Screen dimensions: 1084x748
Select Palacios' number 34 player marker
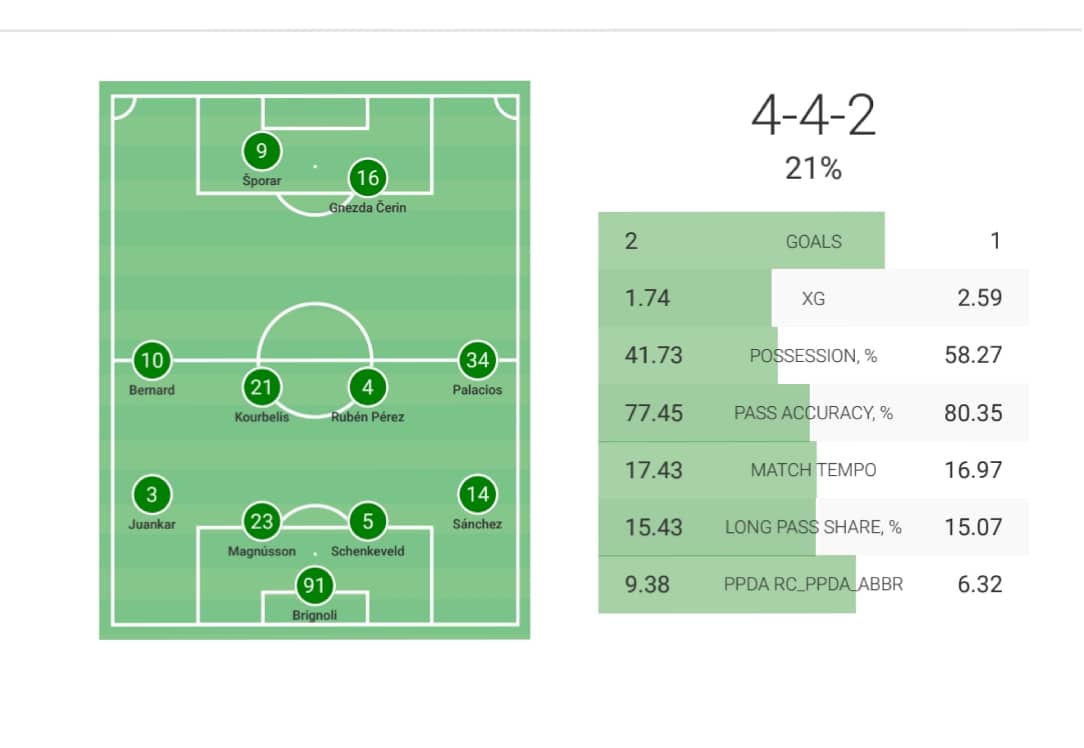[x=477, y=360]
